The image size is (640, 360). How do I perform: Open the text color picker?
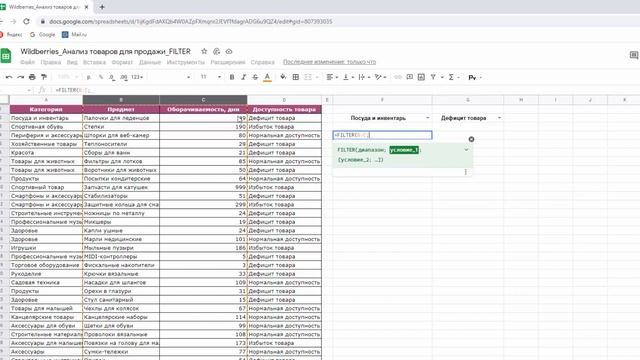[267, 77]
